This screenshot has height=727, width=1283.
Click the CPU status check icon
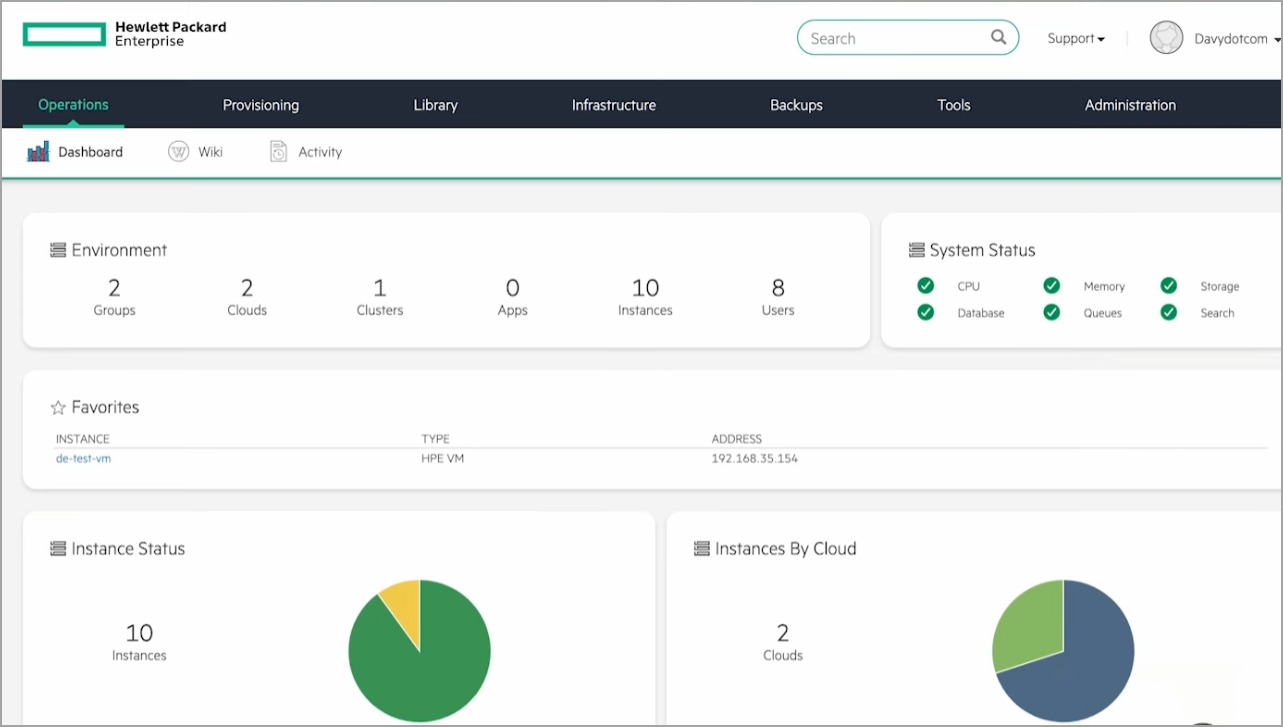(926, 286)
